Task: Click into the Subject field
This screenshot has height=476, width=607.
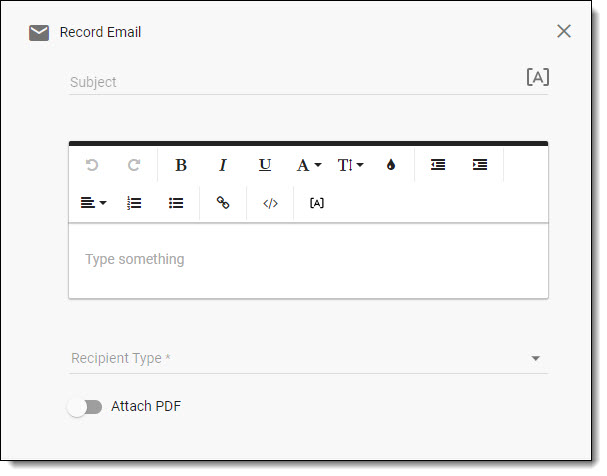Action: [290, 82]
